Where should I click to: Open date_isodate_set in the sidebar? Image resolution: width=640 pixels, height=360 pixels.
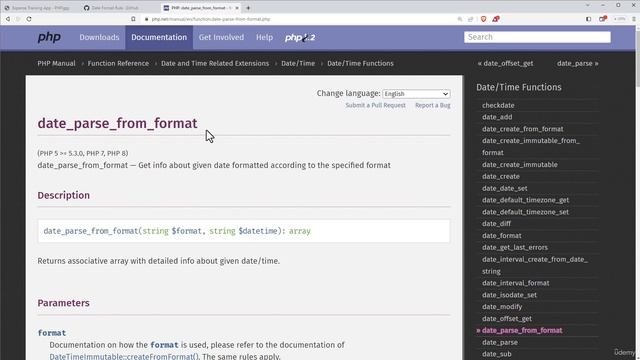click(x=509, y=295)
